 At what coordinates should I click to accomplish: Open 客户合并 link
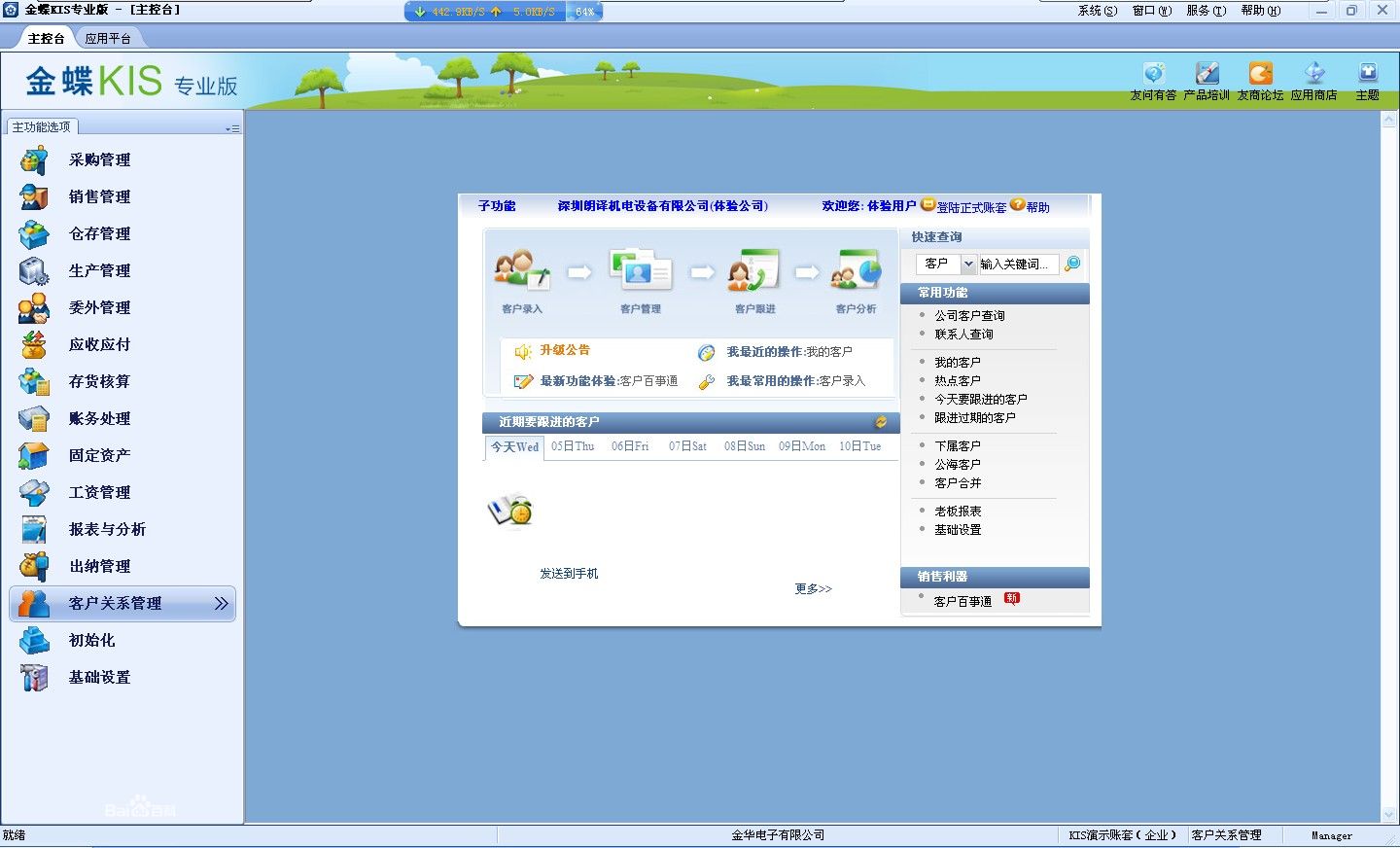957,483
